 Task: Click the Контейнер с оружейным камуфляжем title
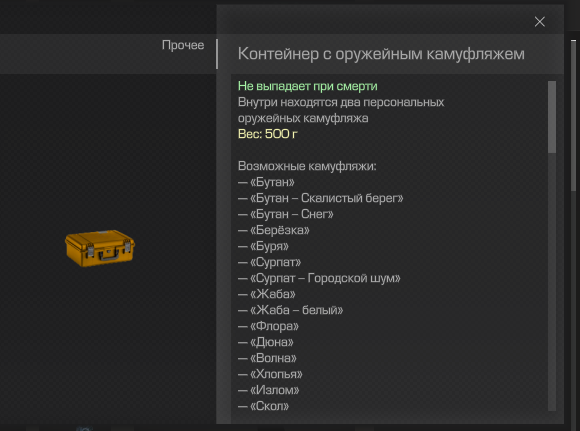(x=381, y=54)
